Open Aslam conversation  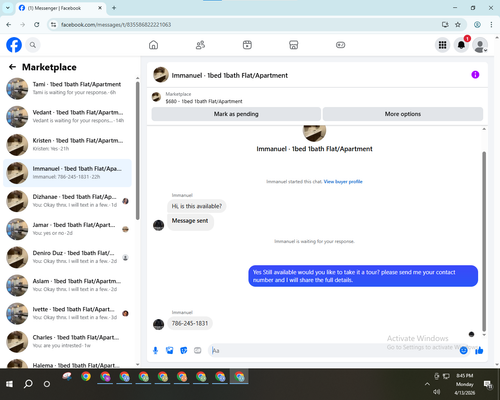pos(67,285)
